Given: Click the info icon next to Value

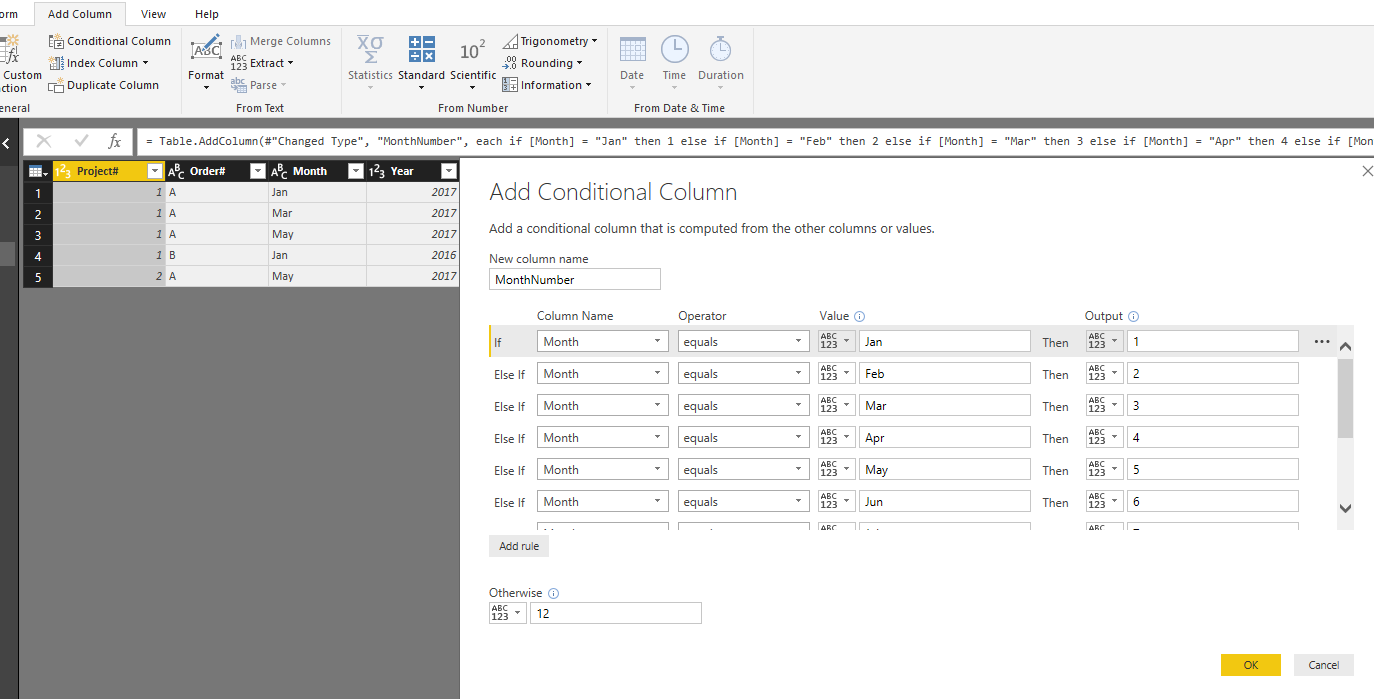Looking at the screenshot, I should 860,316.
